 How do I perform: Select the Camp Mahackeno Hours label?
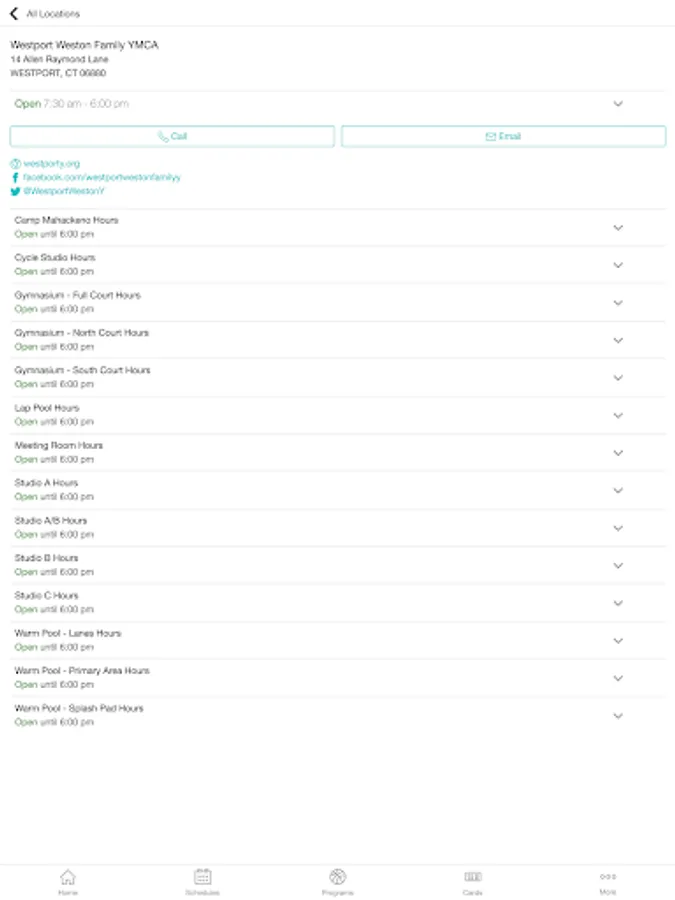pos(67,220)
